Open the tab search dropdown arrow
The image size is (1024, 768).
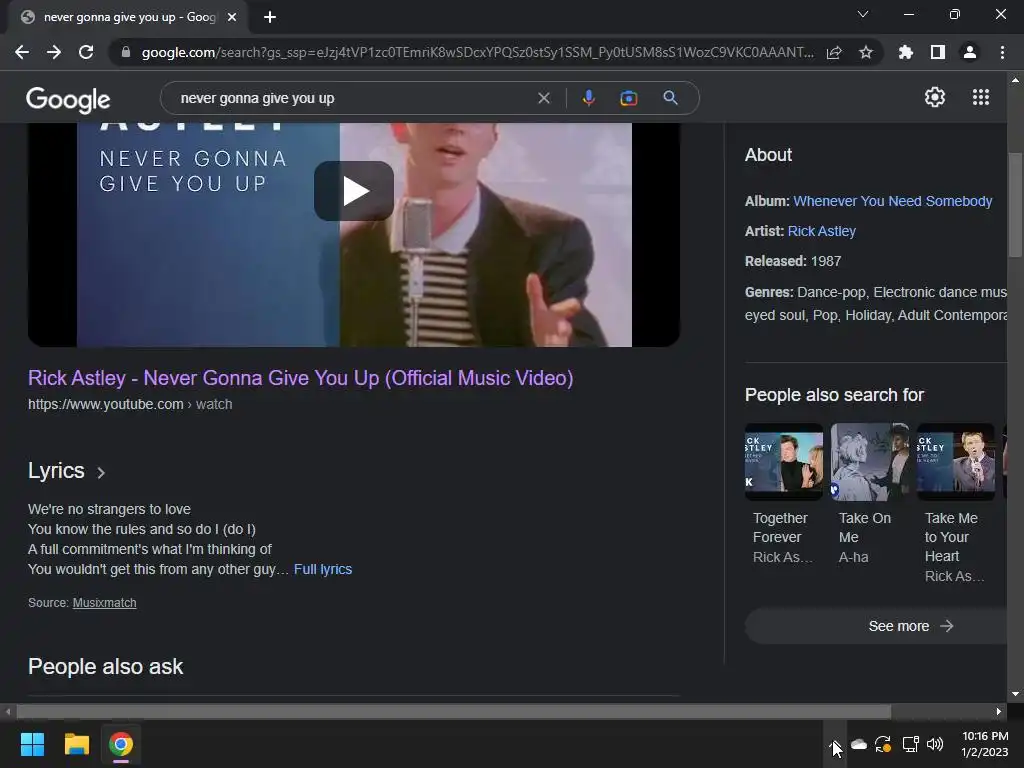pyautogui.click(x=863, y=14)
